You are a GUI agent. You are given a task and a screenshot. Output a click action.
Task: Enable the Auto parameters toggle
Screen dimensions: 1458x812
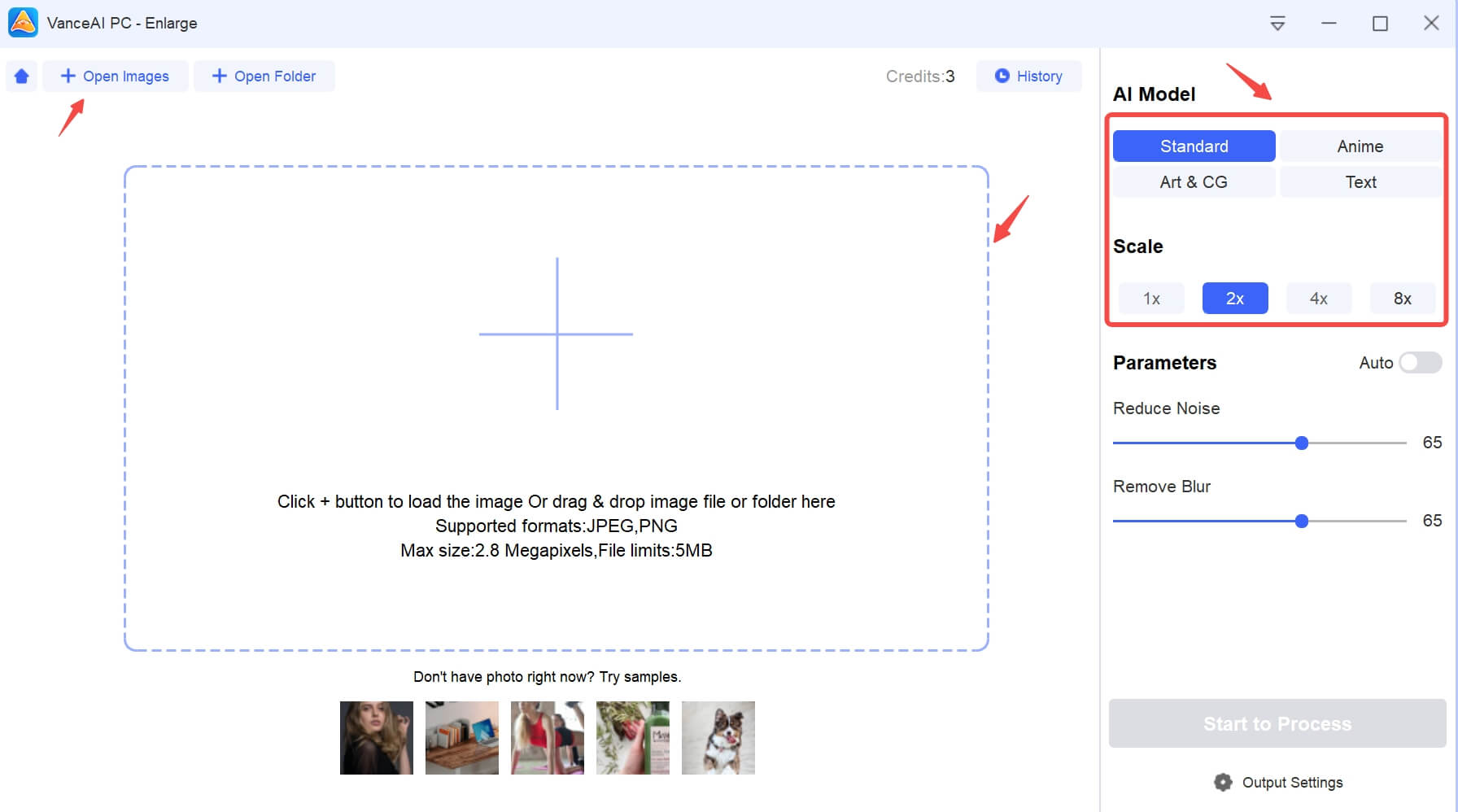(1419, 363)
